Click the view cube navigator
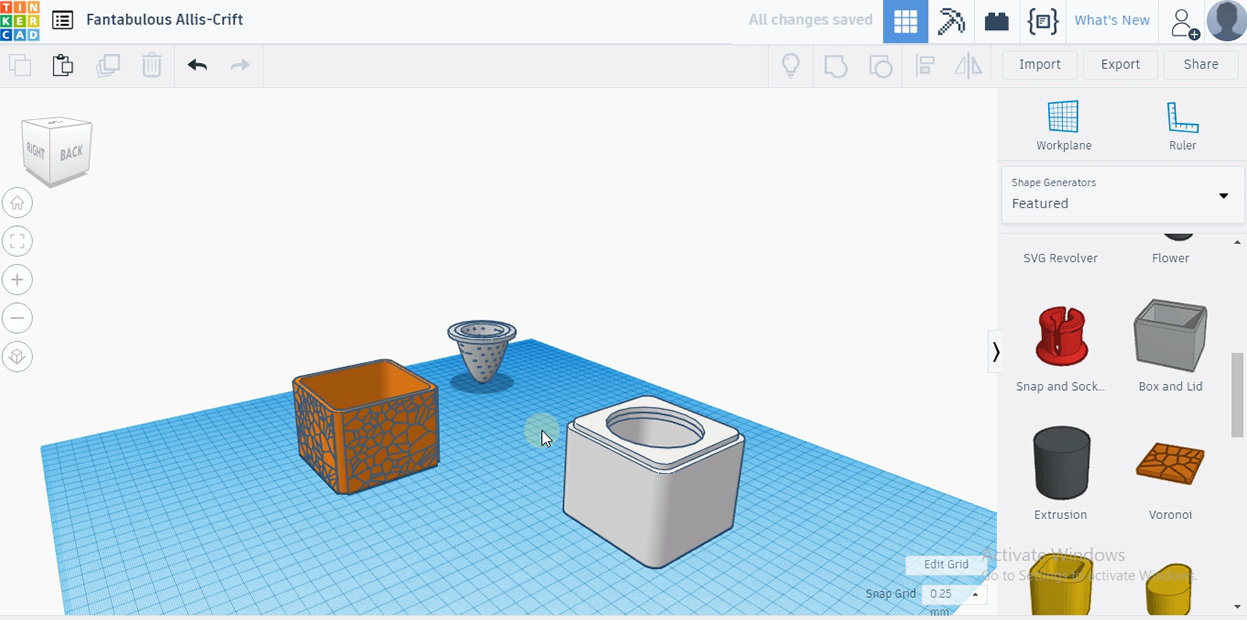 tap(57, 150)
